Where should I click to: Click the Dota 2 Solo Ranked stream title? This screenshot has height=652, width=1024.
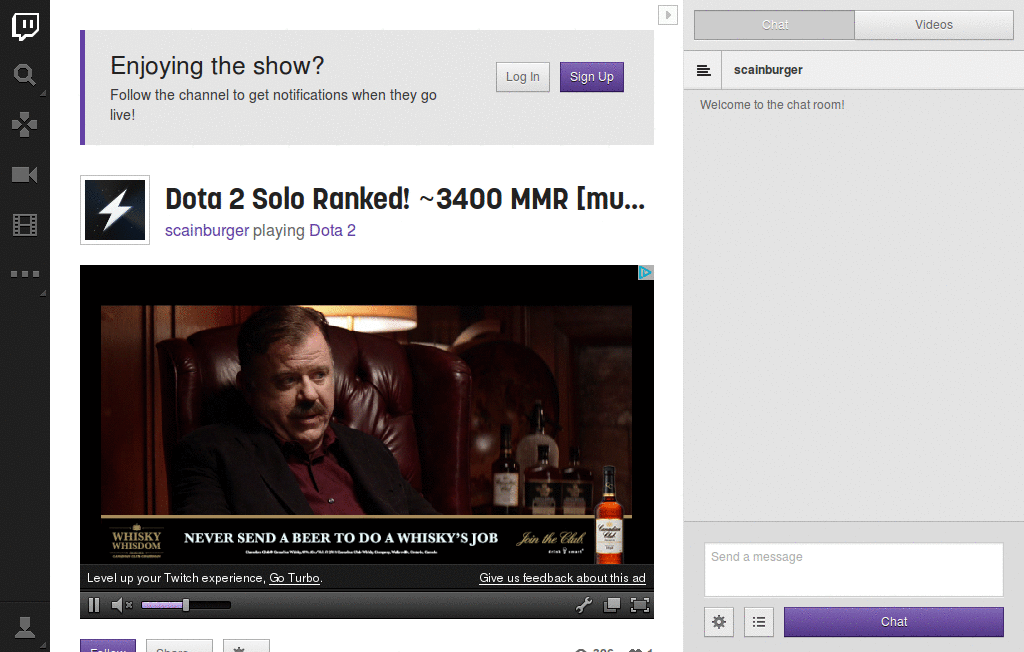[405, 199]
